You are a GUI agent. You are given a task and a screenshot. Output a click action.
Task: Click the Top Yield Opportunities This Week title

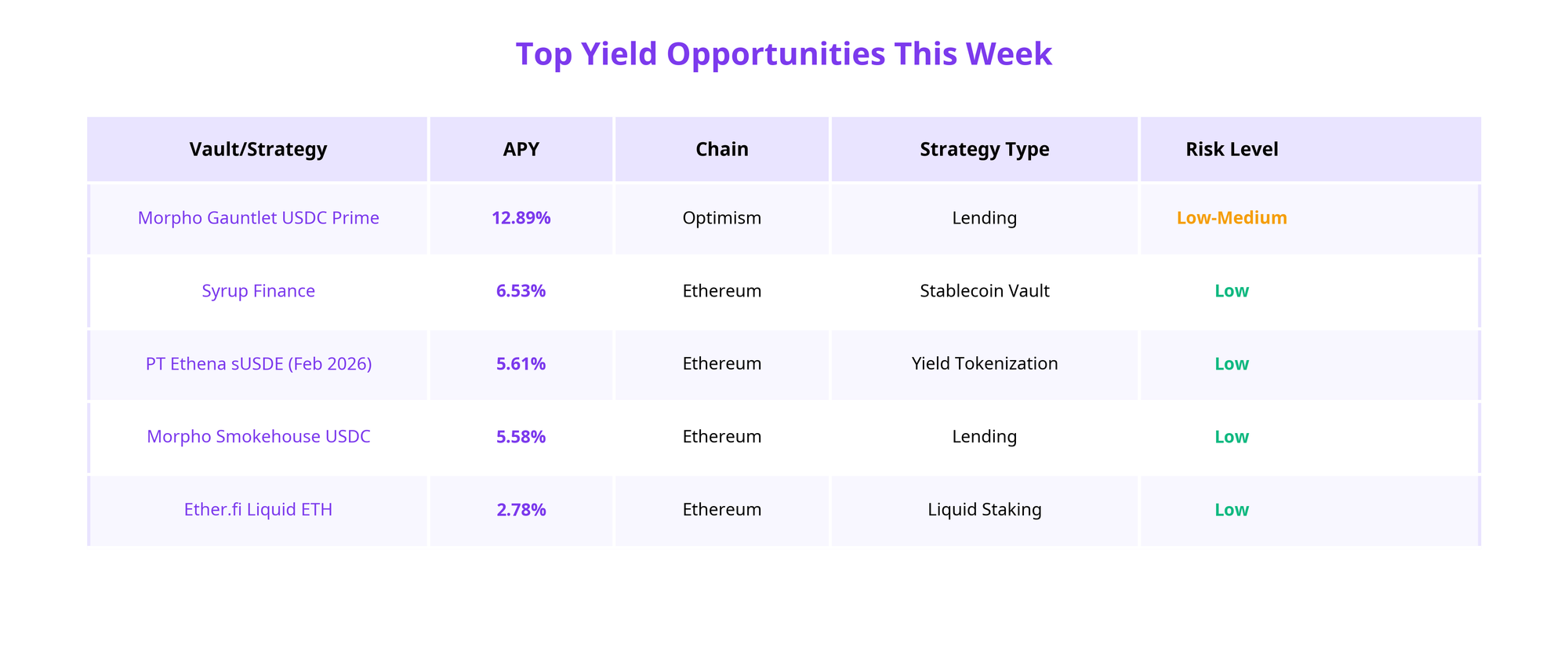783,54
